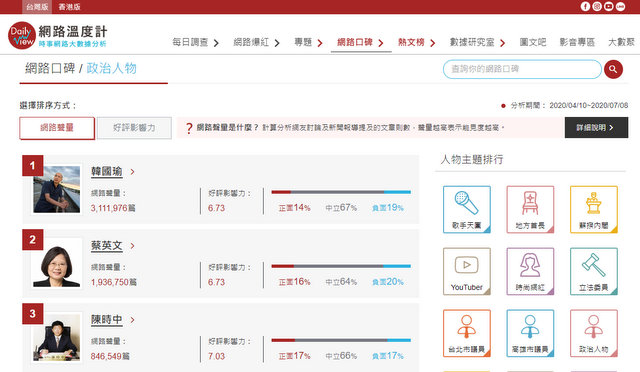This screenshot has height=372, width=640.
Task: Open 蔡英文 name link
Action: (x=107, y=245)
